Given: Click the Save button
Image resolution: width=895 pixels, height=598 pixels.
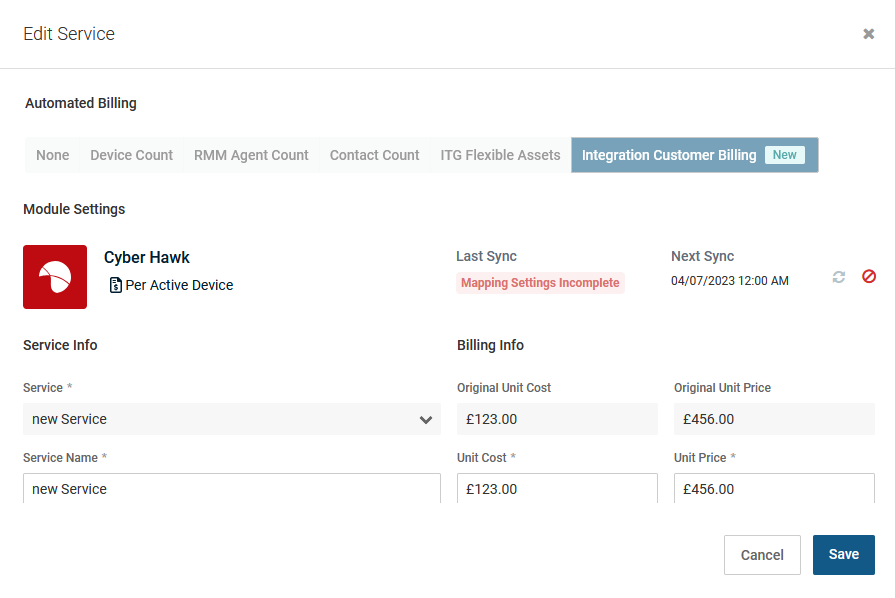Looking at the screenshot, I should (x=844, y=555).
